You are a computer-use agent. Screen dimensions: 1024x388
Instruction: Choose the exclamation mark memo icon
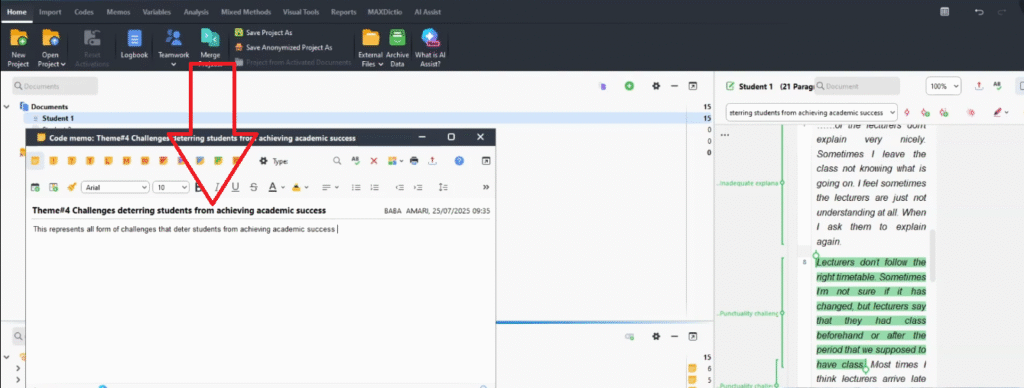pyautogui.click(x=54, y=161)
